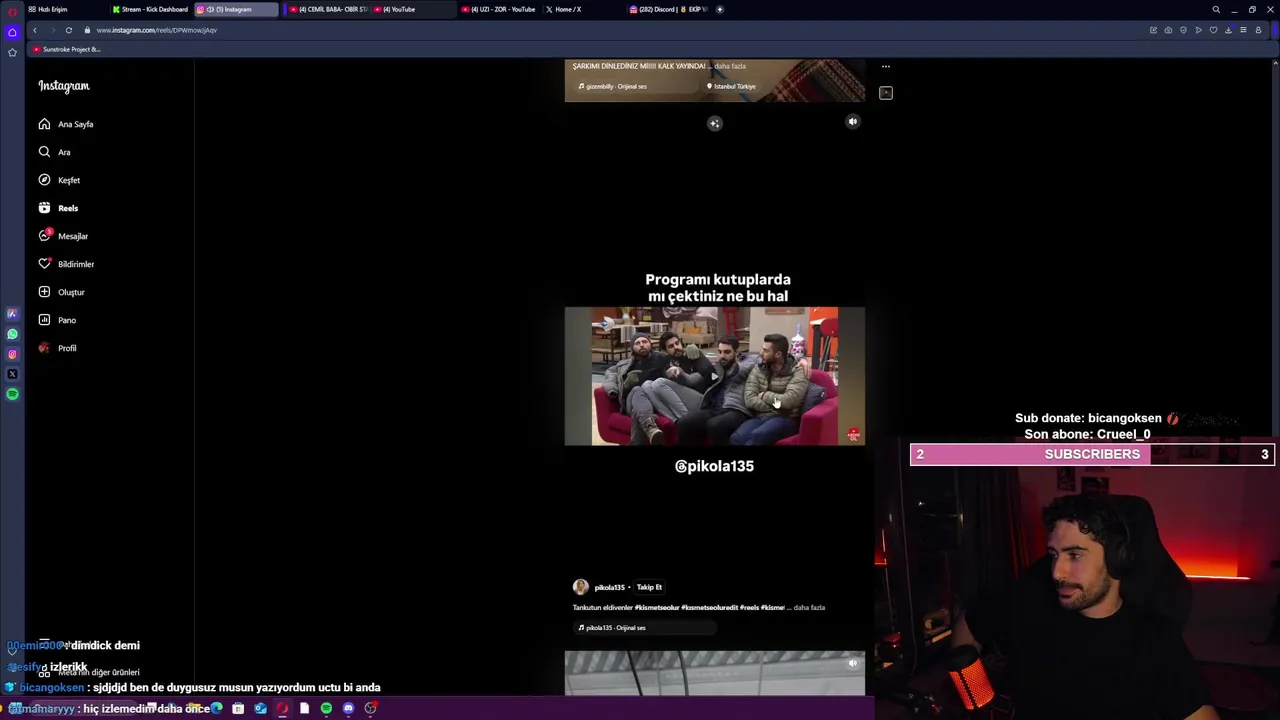Viewport: 1280px width, 720px height.
Task: Open the file document taskbar icon
Action: click(304, 708)
